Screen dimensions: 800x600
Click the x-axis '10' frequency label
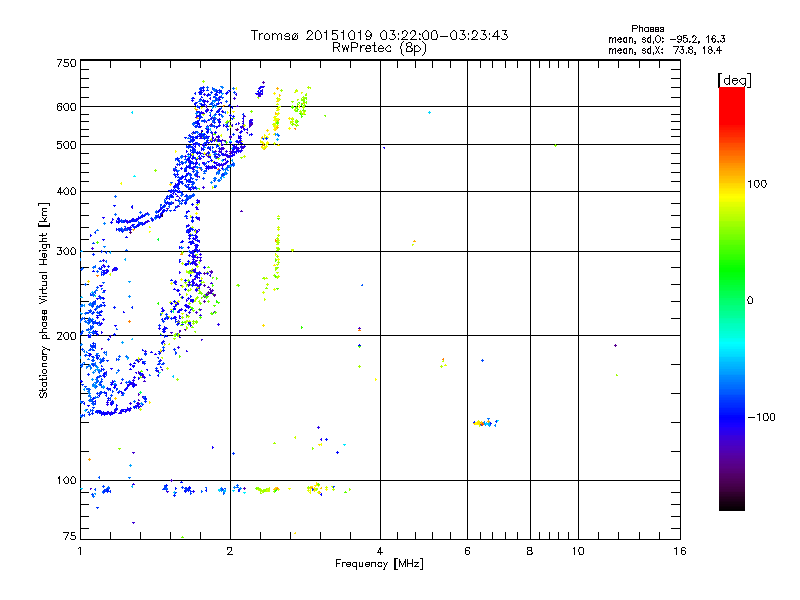pos(578,551)
